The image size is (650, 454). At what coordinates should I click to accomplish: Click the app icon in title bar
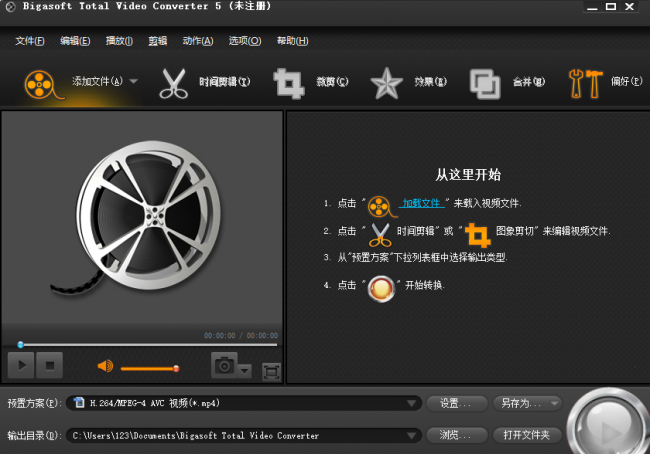(x=11, y=7)
